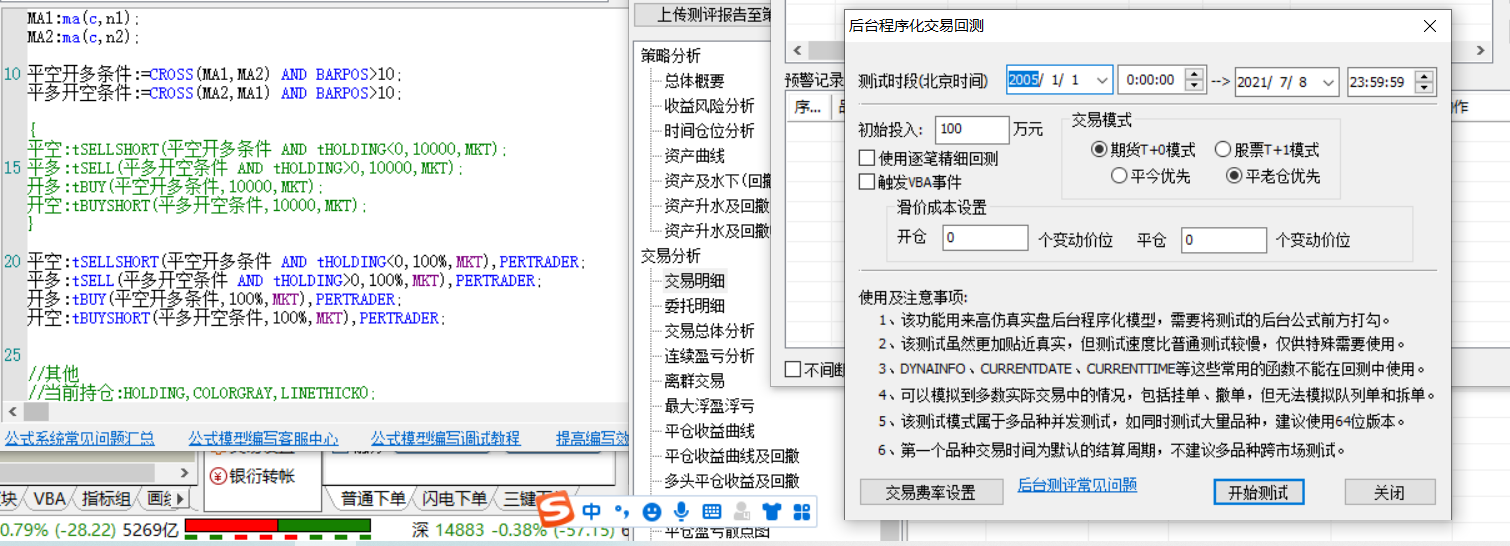
Task: Open the 闪电下单 tab
Action: tap(454, 499)
